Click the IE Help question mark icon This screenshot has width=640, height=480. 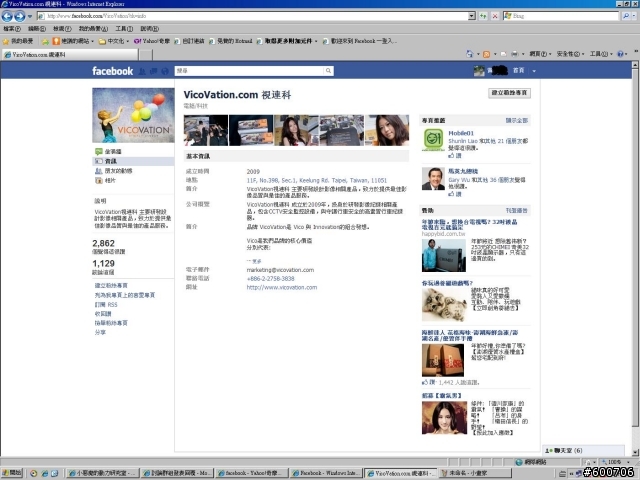[620, 54]
